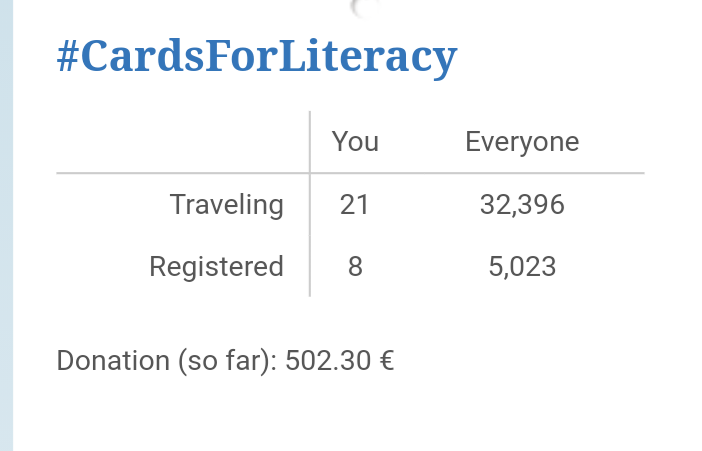Click the vertical divider line of the table

pyautogui.click(x=310, y=204)
